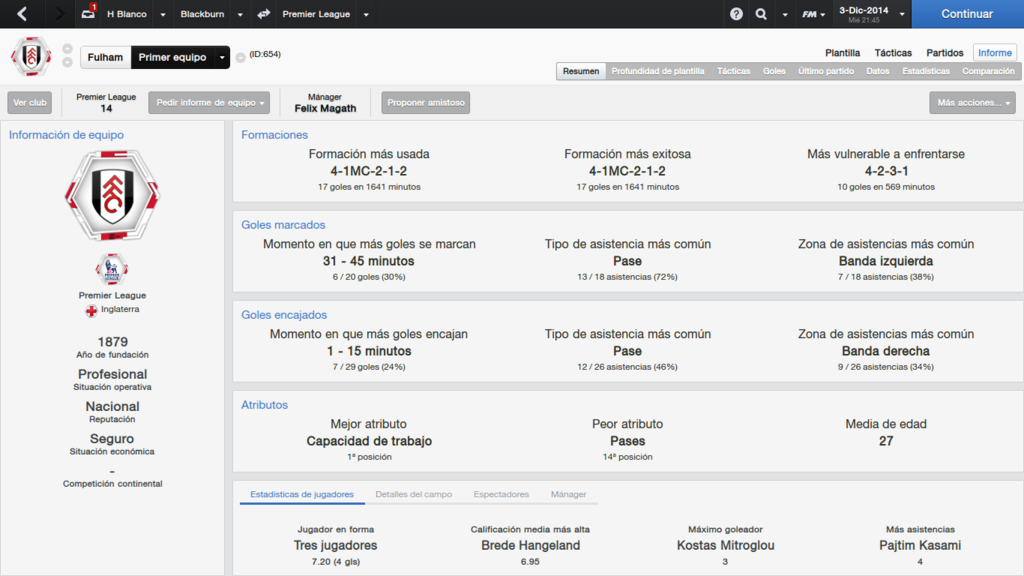Open the Informe menu
The height and width of the screenshot is (576, 1024).
pyautogui.click(x=995, y=53)
